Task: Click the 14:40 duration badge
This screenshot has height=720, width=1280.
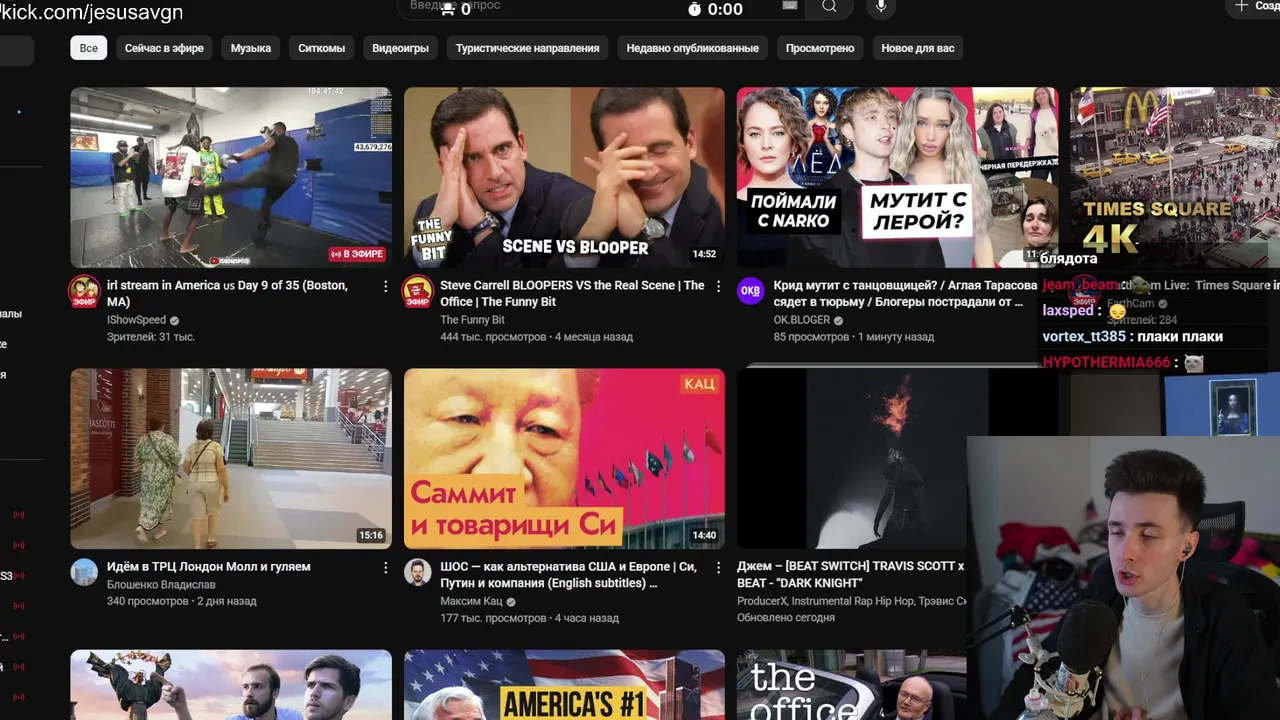Action: click(x=704, y=535)
